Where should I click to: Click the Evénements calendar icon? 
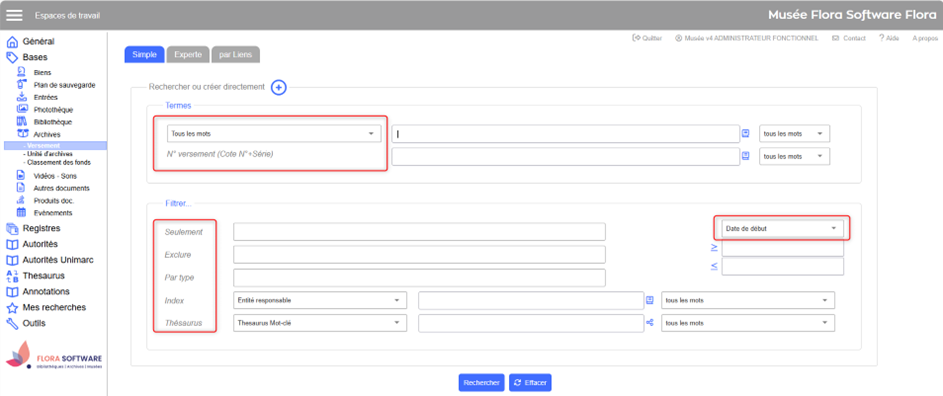tap(22, 212)
